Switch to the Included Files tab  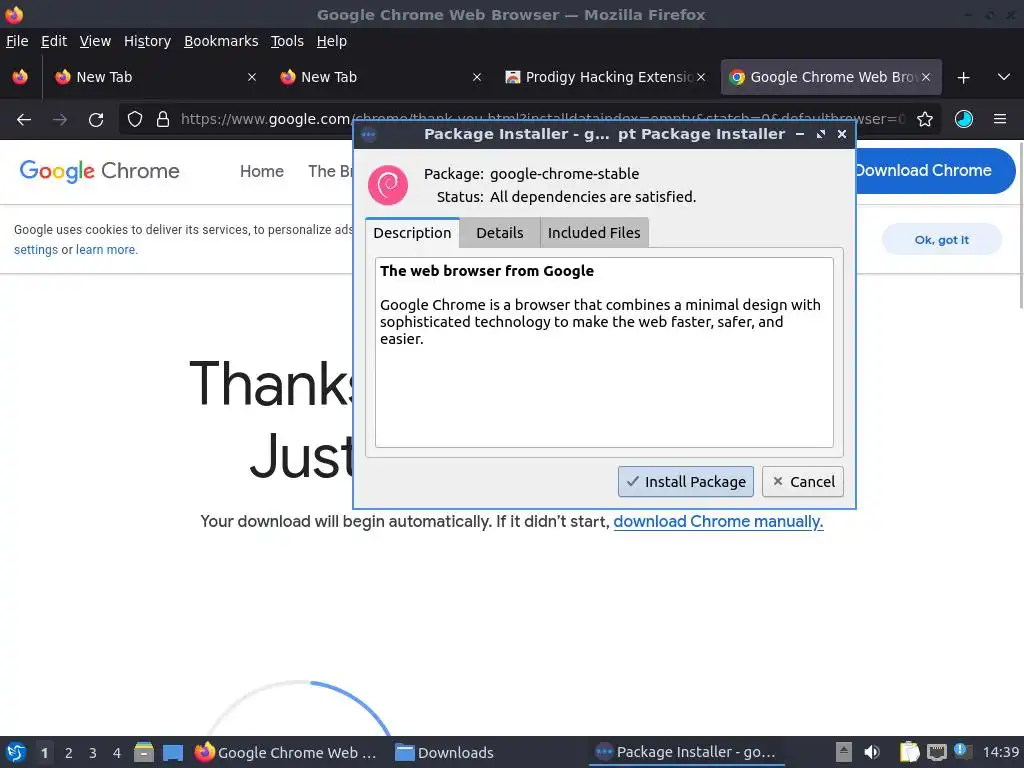[594, 232]
